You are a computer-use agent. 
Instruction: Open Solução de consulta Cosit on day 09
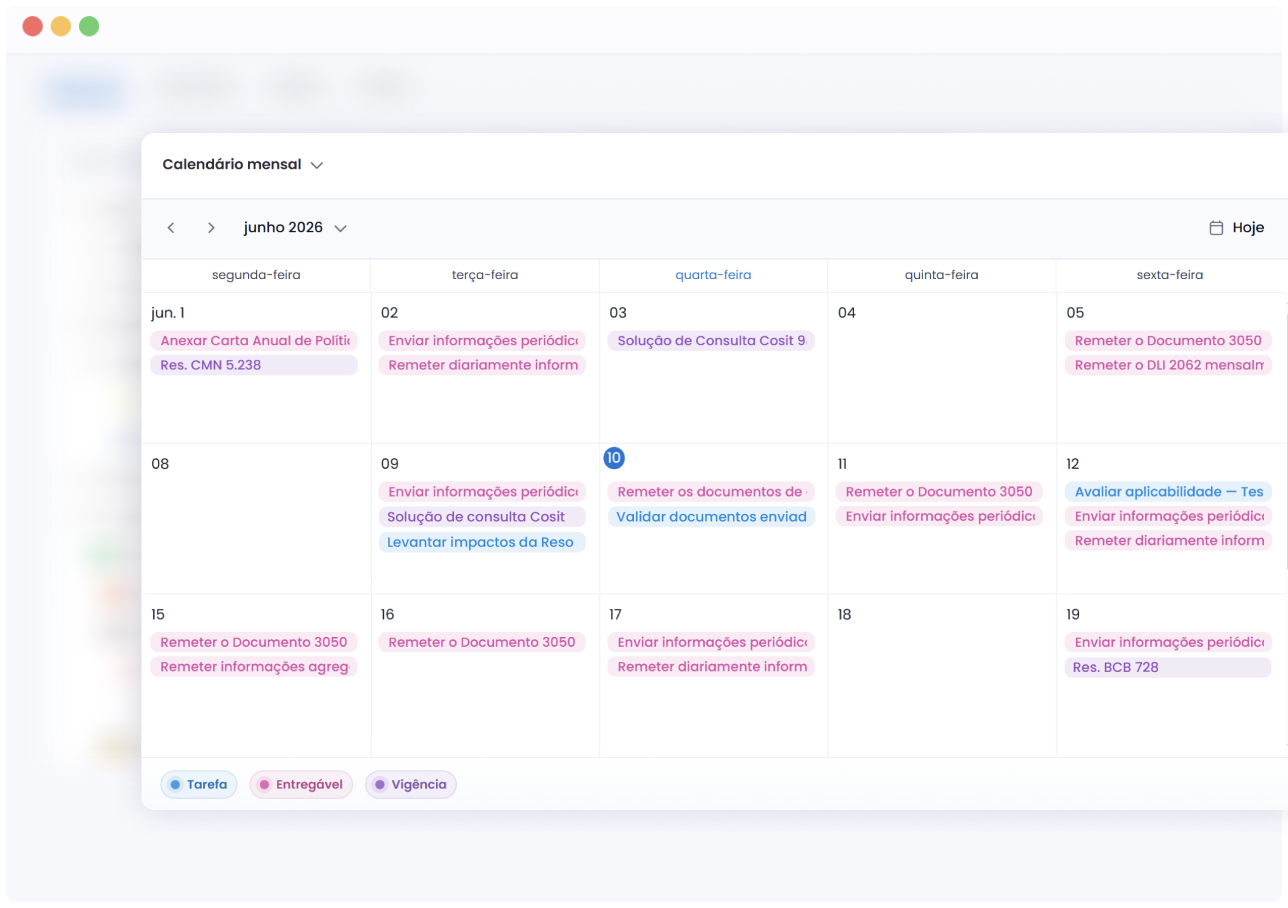(482, 517)
